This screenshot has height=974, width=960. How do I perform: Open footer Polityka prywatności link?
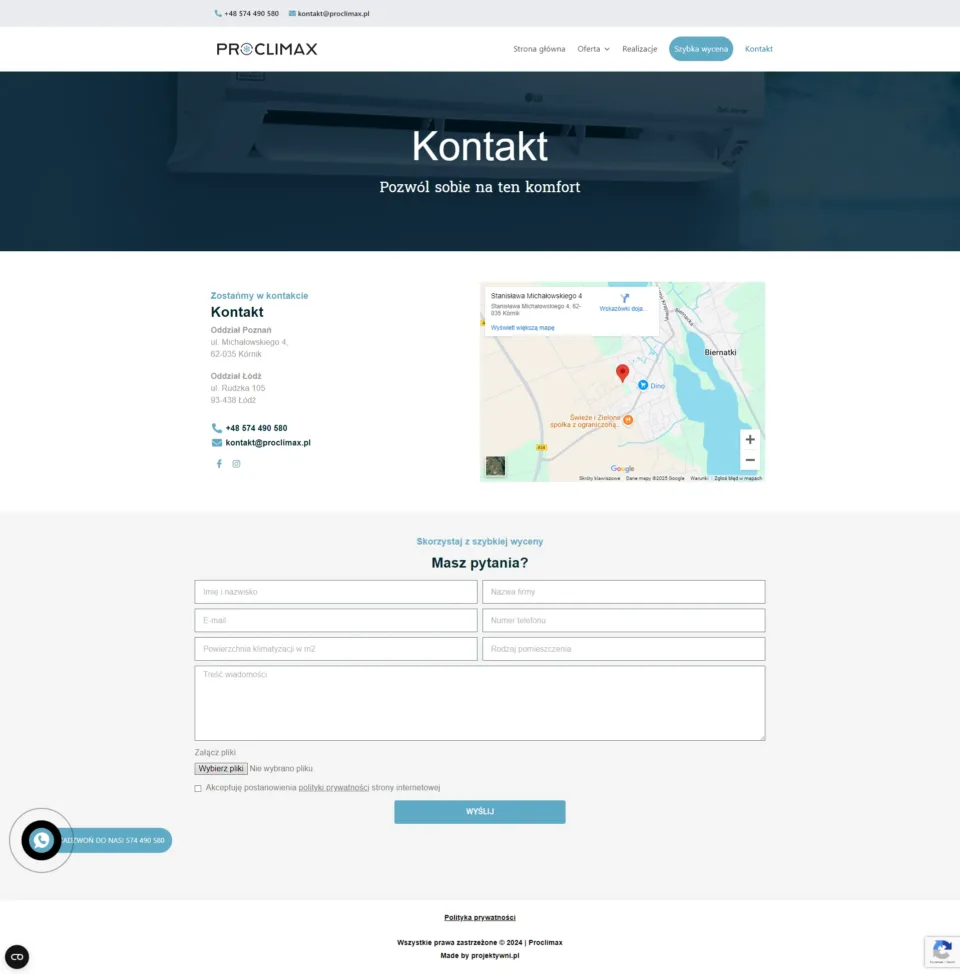[480, 917]
